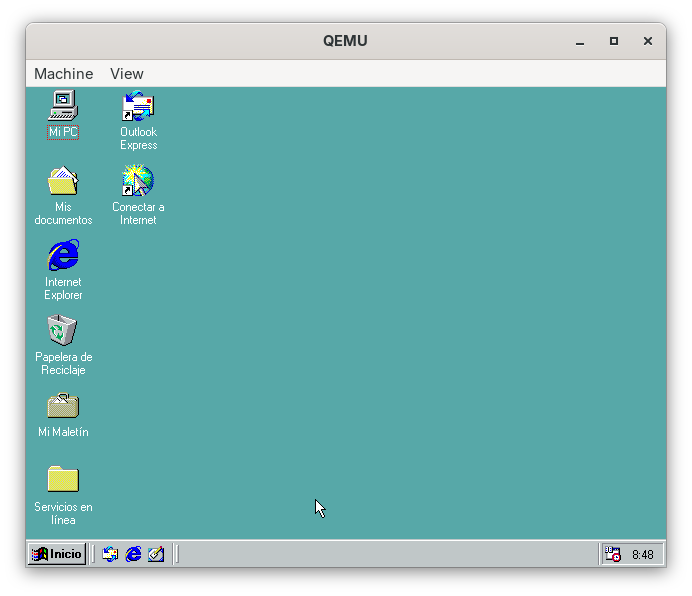Click the Task Scheduler icon in the system tray
692x596 pixels.
click(x=612, y=554)
